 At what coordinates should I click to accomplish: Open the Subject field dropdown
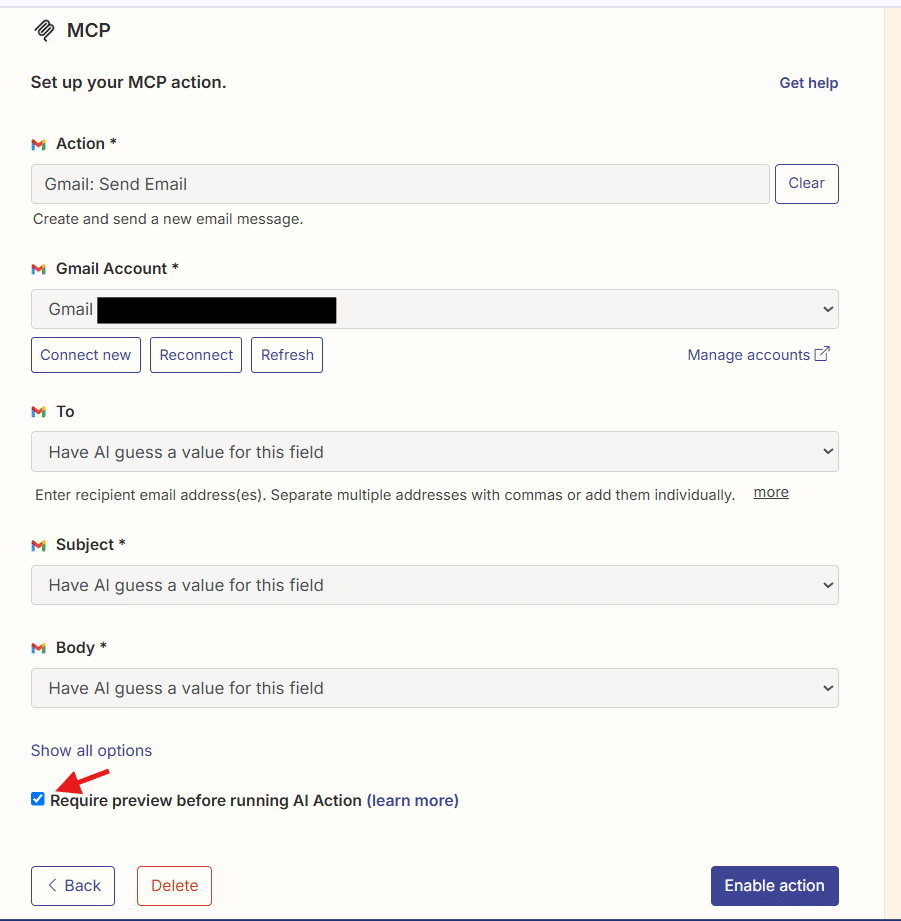pyautogui.click(x=435, y=585)
